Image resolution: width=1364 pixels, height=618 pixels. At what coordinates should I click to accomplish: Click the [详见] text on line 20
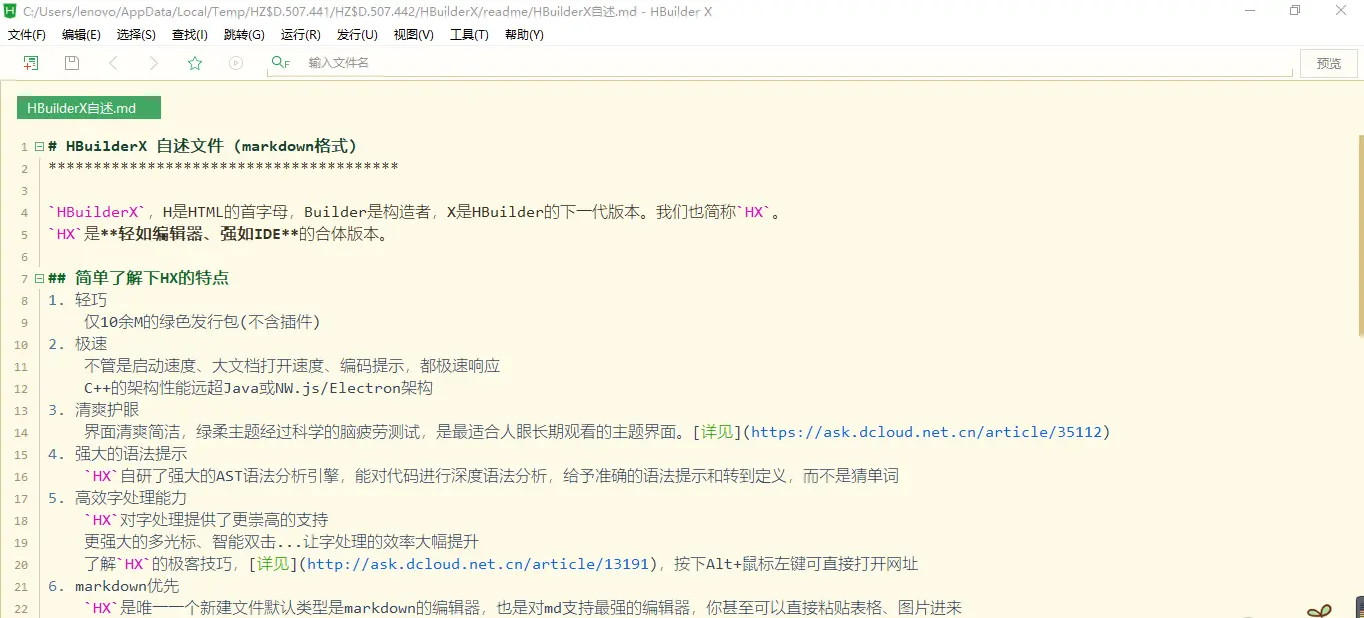(x=273, y=564)
